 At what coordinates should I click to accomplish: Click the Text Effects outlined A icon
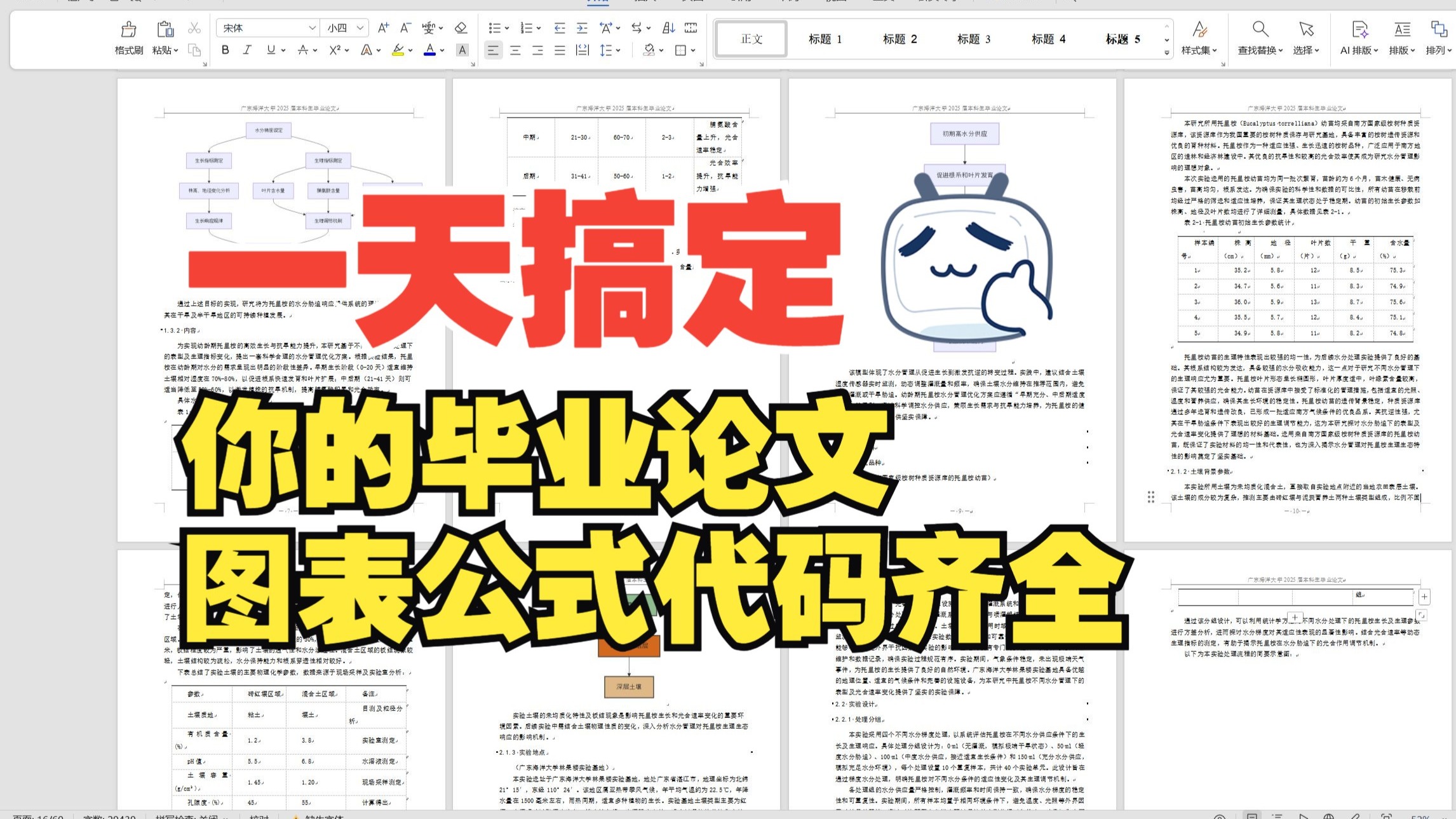tap(367, 50)
